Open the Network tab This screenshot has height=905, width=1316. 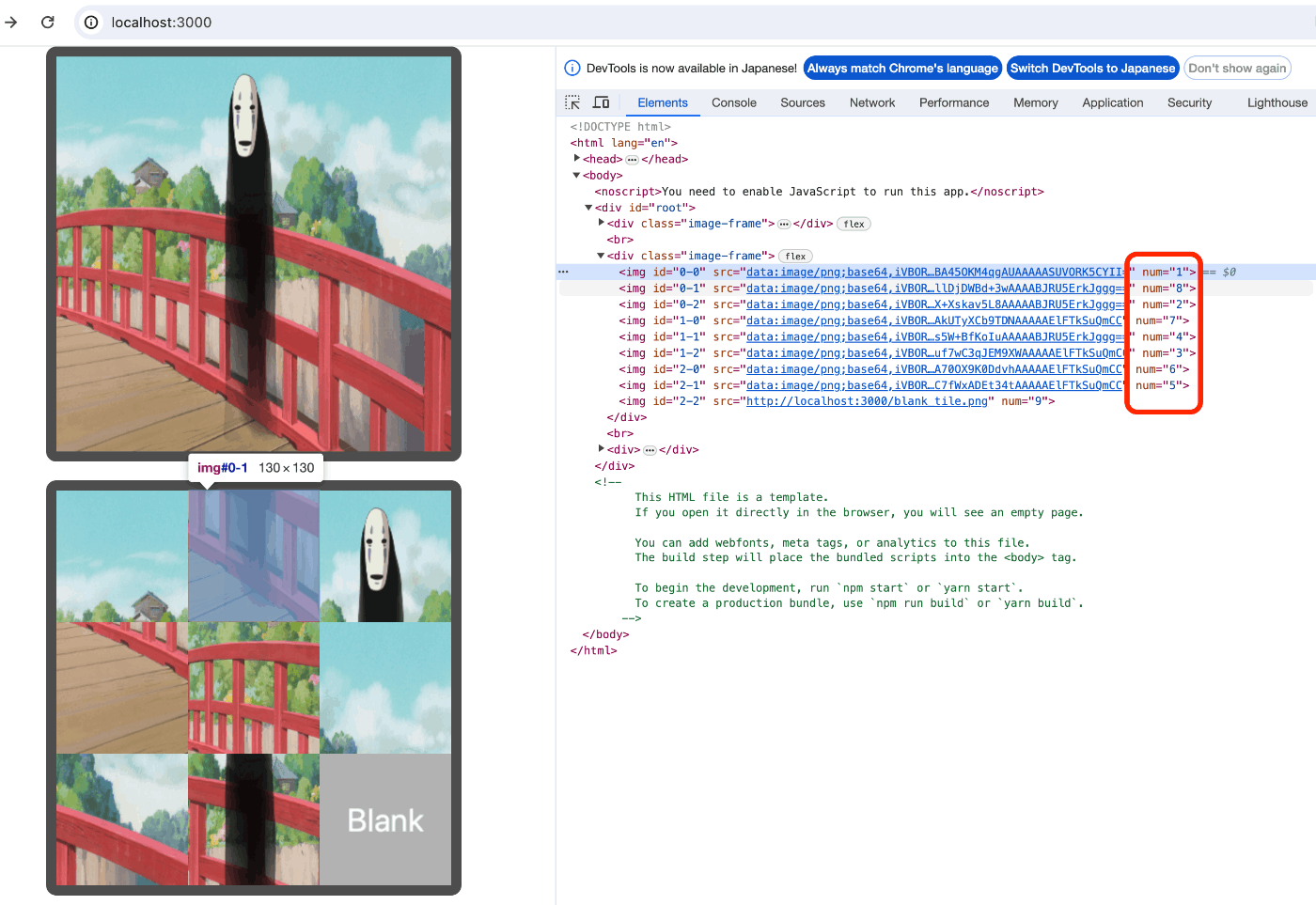pos(872,102)
